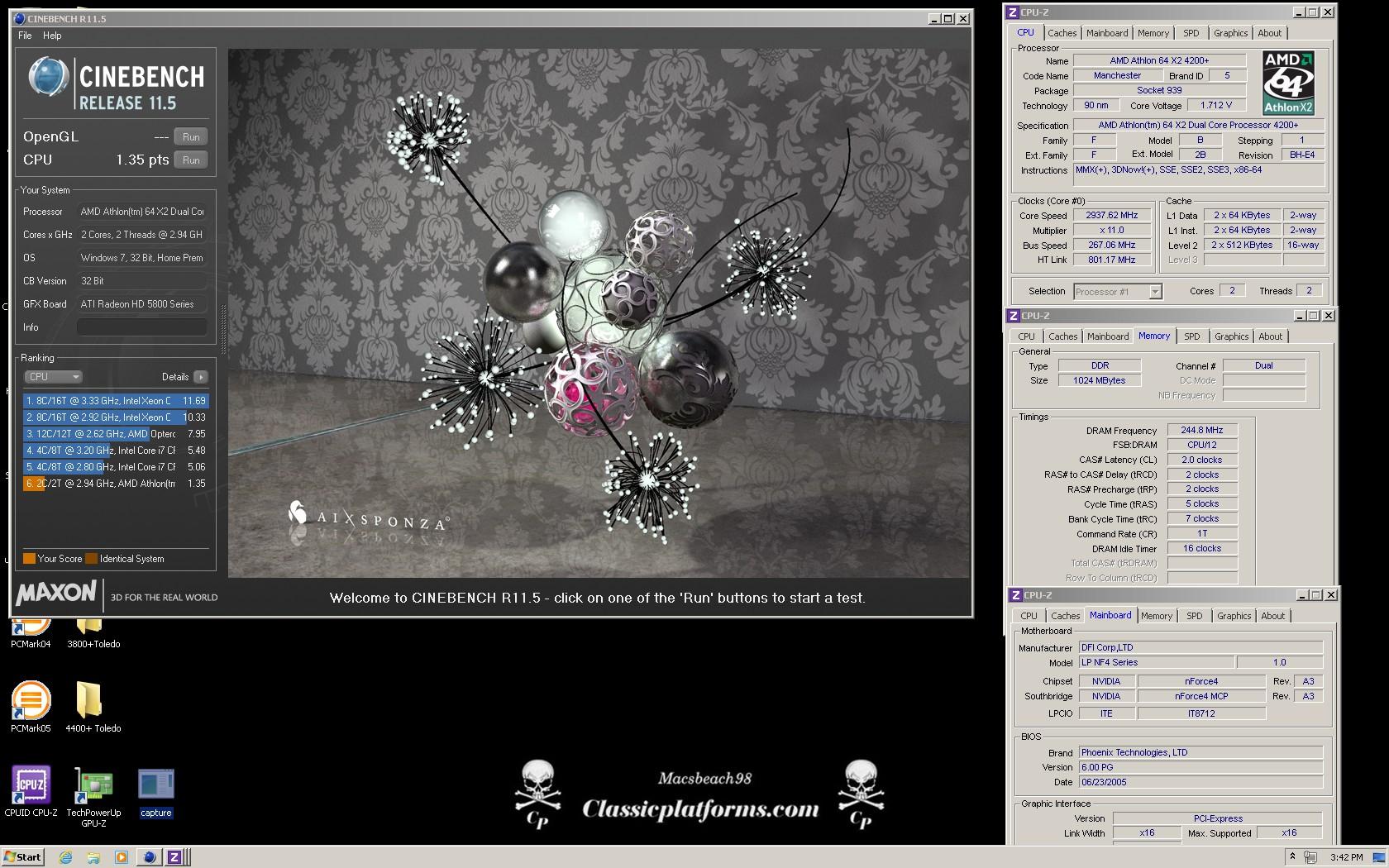Click the CAS# Latency 2.0 clocks value
The width and height of the screenshot is (1389, 868).
click(1202, 460)
